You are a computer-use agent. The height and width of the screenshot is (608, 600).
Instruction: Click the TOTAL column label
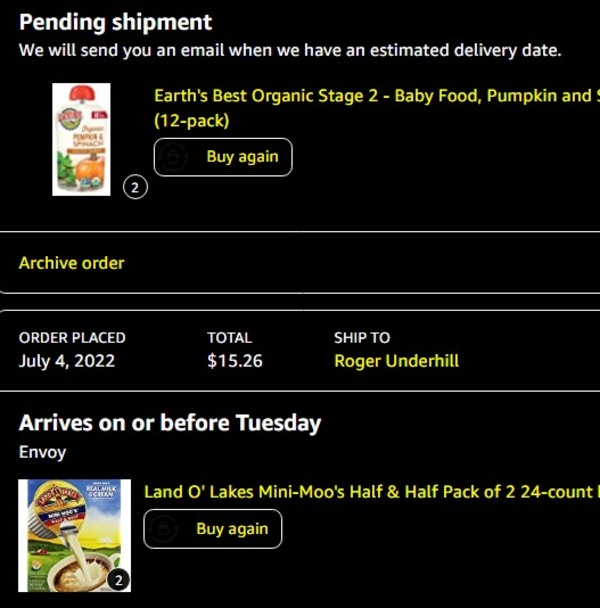230,338
